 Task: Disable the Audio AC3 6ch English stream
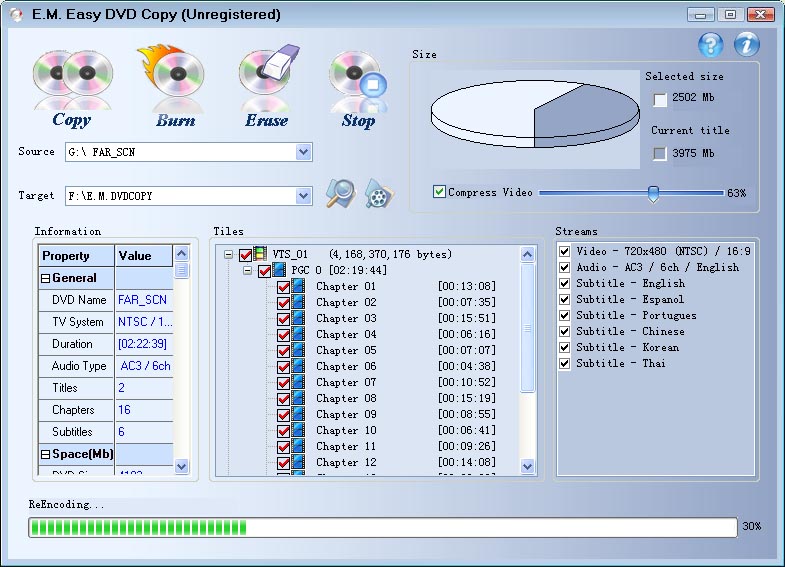pos(565,267)
